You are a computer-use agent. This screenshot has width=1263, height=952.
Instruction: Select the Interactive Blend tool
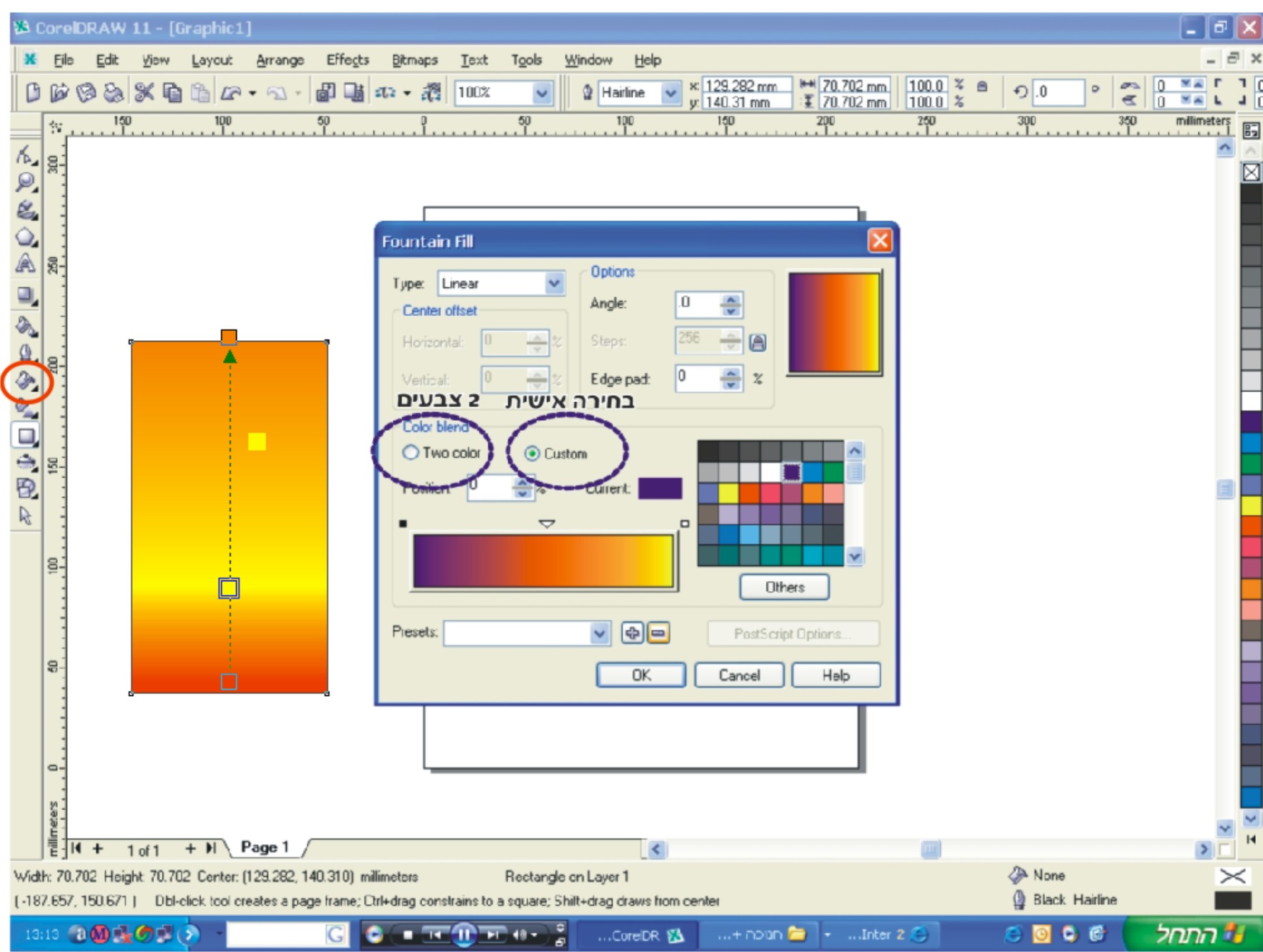click(26, 295)
